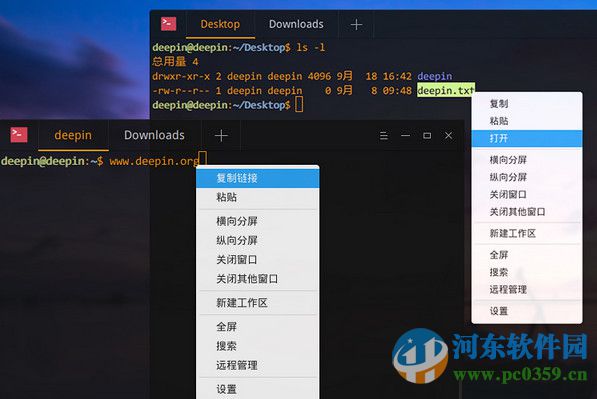This screenshot has width=597, height=399.
Task: Switch to Desktop tab in back terminal
Action: [220, 24]
